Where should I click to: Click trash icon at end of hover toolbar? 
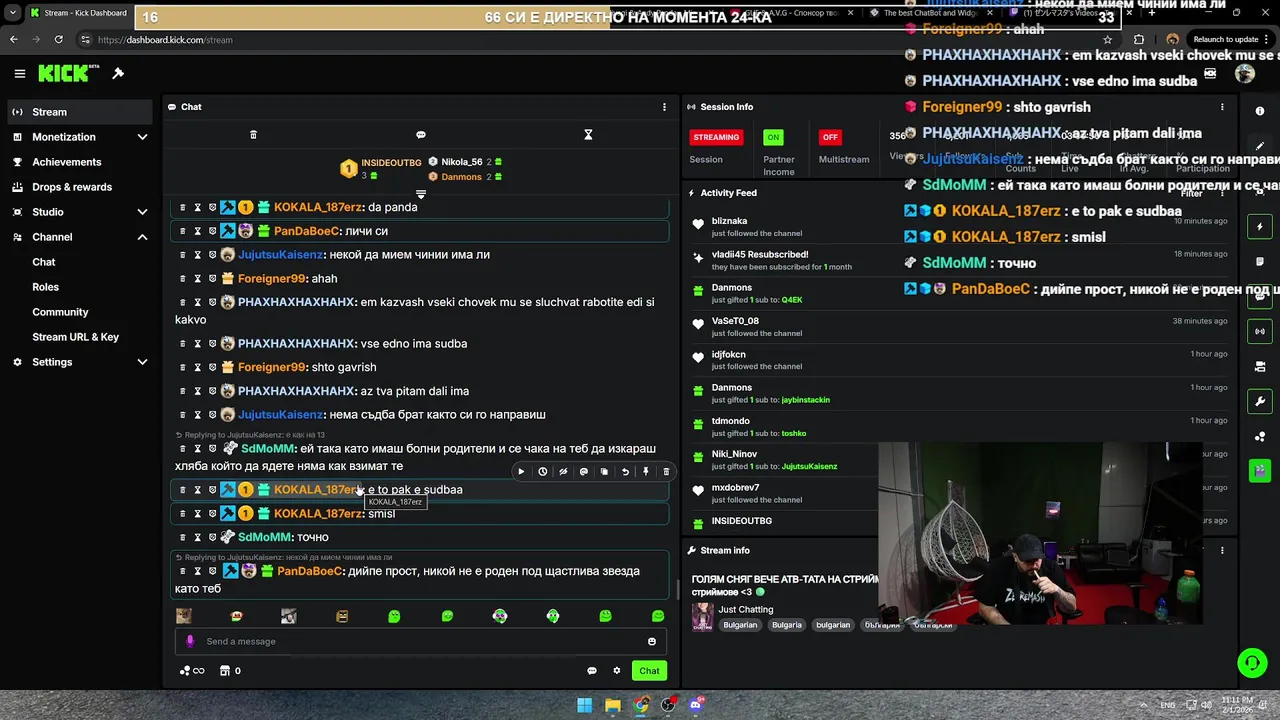coord(666,472)
